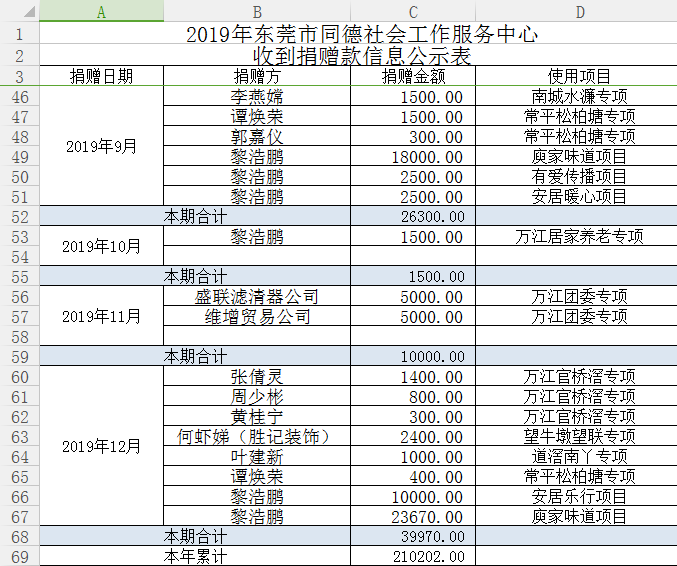The width and height of the screenshot is (677, 566).
Task: Click donor cell 郭嘉仪
Action: [257, 136]
